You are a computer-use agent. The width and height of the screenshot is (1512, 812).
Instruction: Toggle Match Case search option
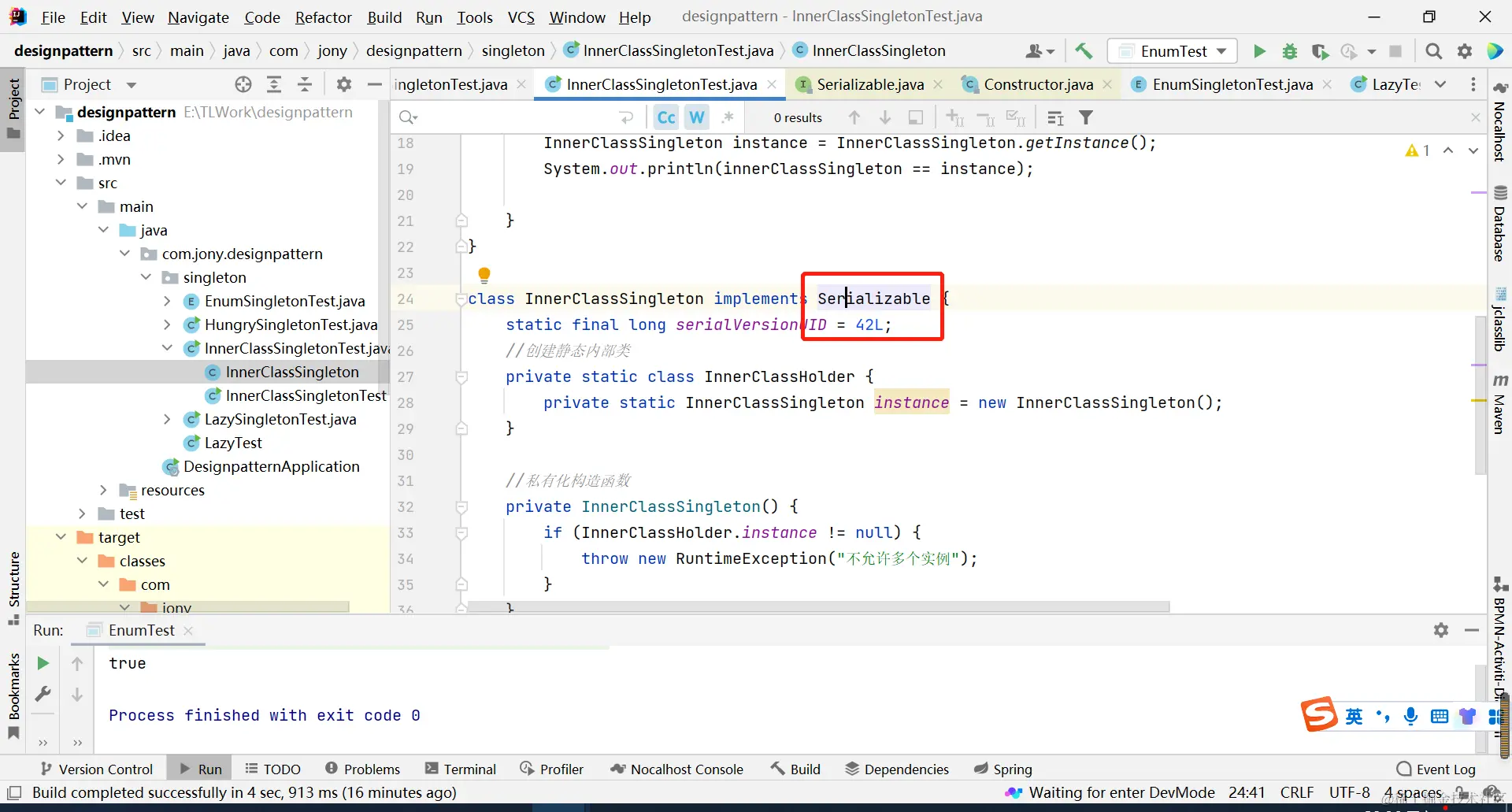coord(666,117)
